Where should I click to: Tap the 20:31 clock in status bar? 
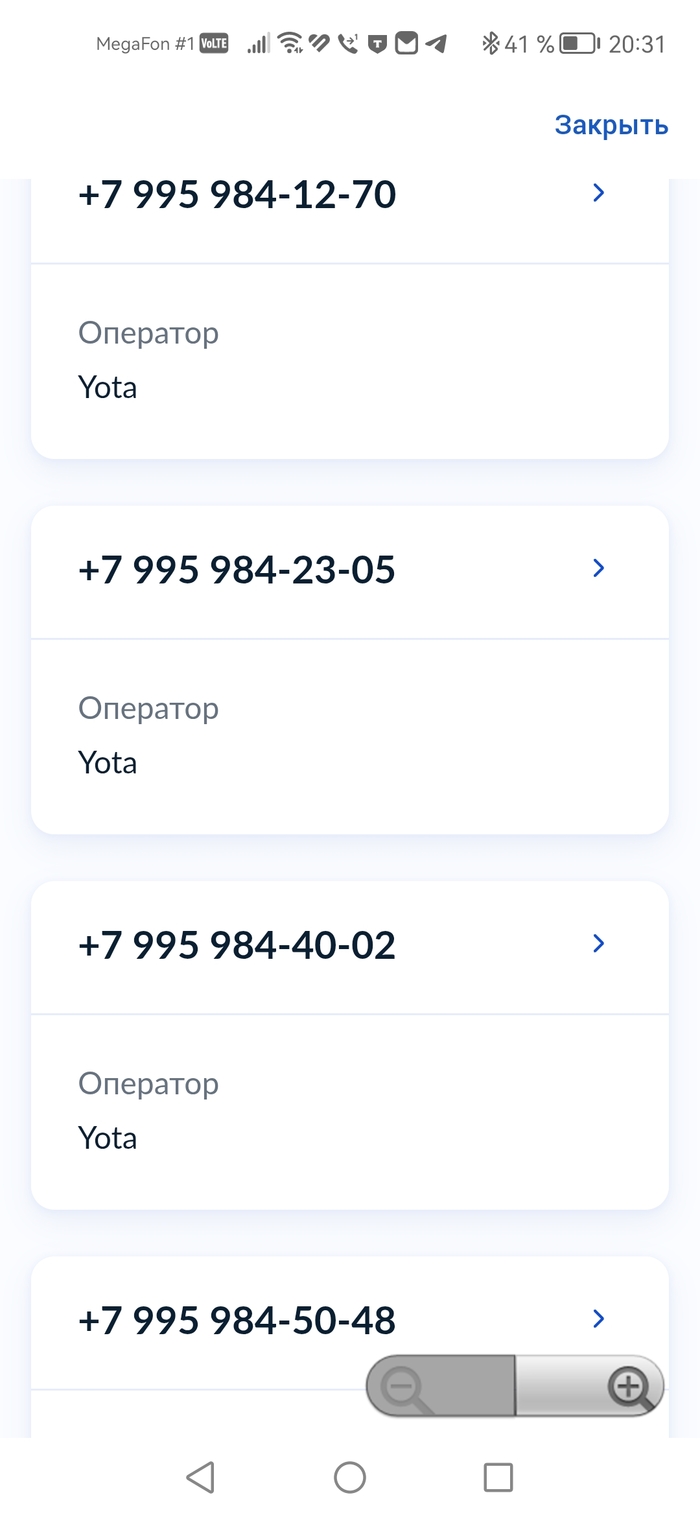(x=637, y=43)
